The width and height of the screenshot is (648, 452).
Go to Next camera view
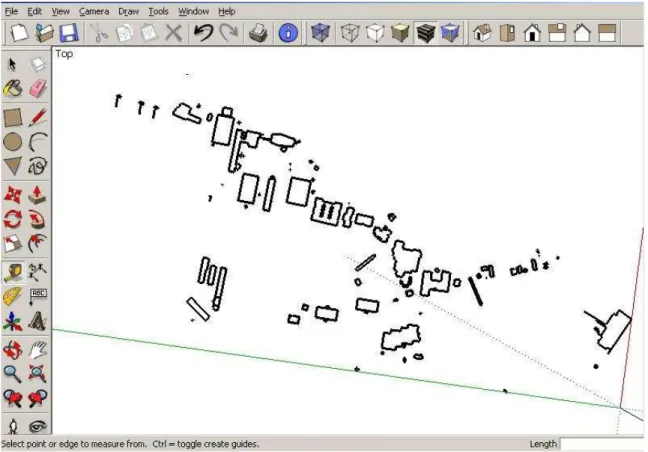point(38,398)
